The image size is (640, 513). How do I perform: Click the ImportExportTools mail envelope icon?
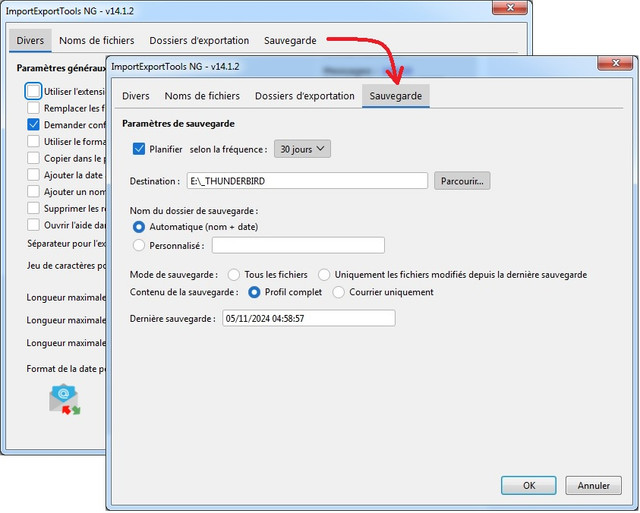64,399
